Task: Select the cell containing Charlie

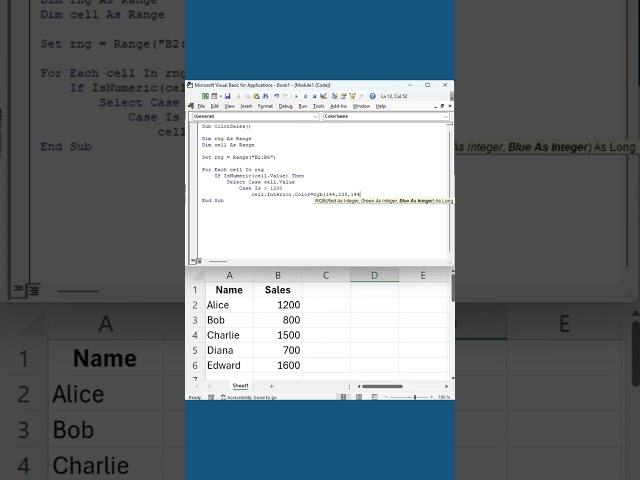Action: click(229, 335)
